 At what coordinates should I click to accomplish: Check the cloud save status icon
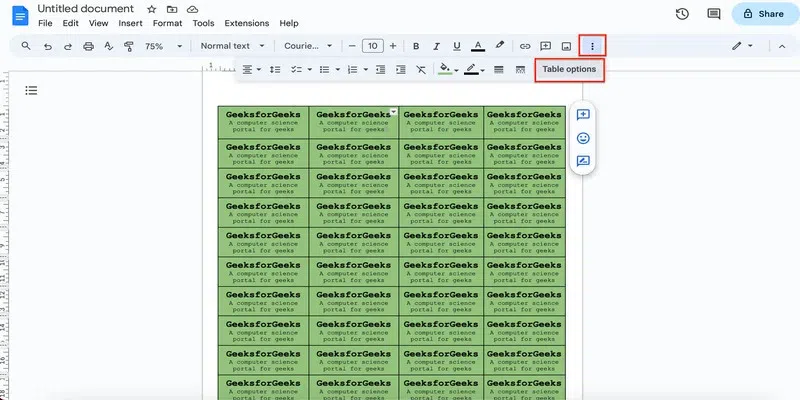[x=192, y=9]
